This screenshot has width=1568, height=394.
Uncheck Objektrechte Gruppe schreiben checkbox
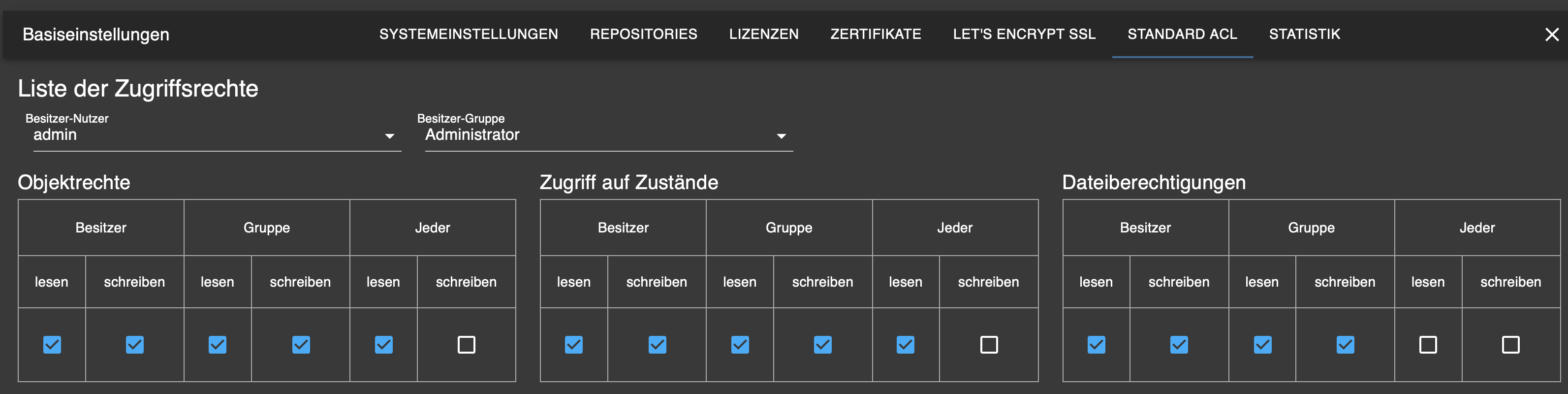[x=301, y=345]
